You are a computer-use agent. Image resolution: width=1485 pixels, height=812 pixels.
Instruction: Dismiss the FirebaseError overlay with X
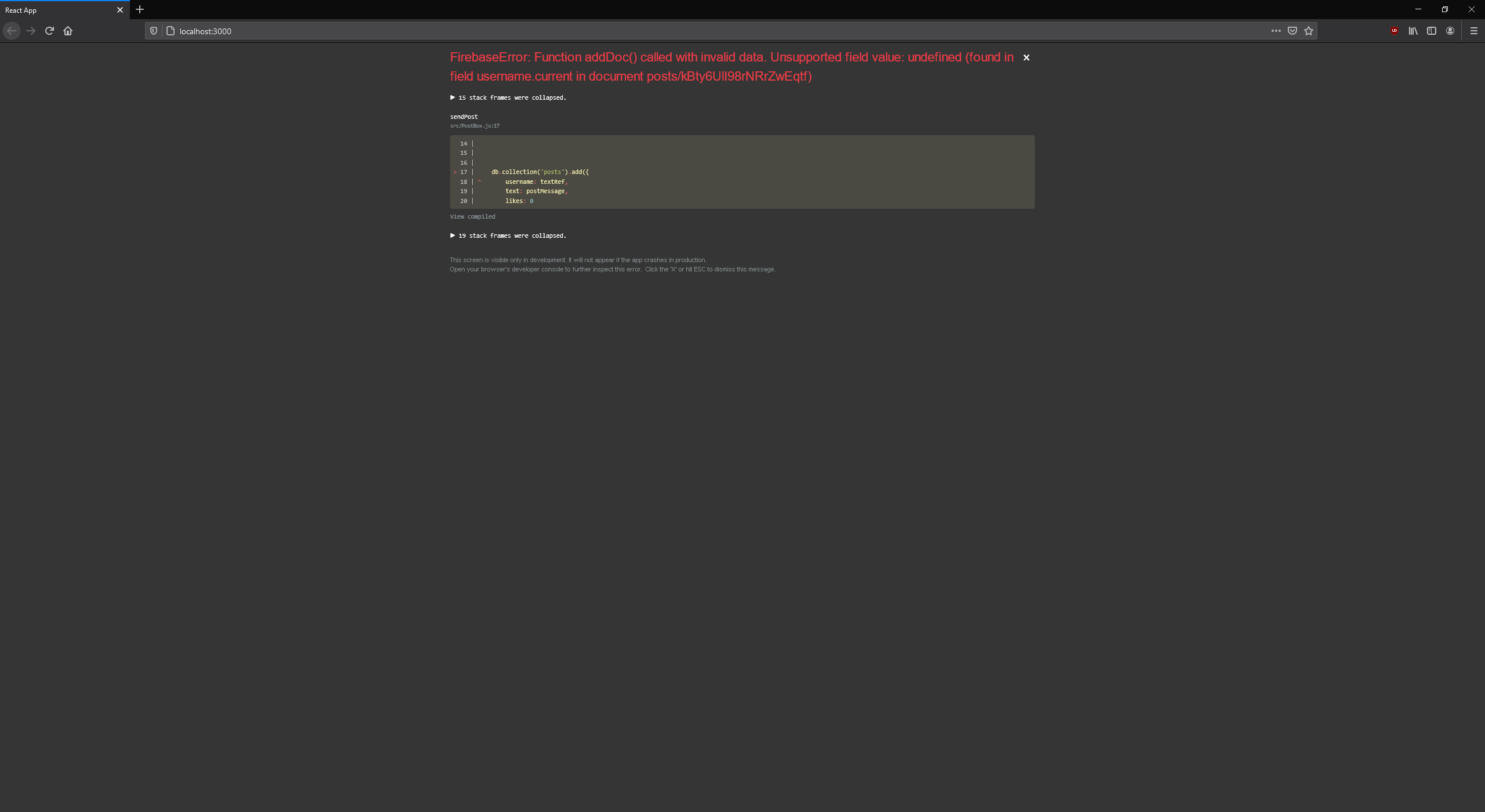tap(1026, 57)
